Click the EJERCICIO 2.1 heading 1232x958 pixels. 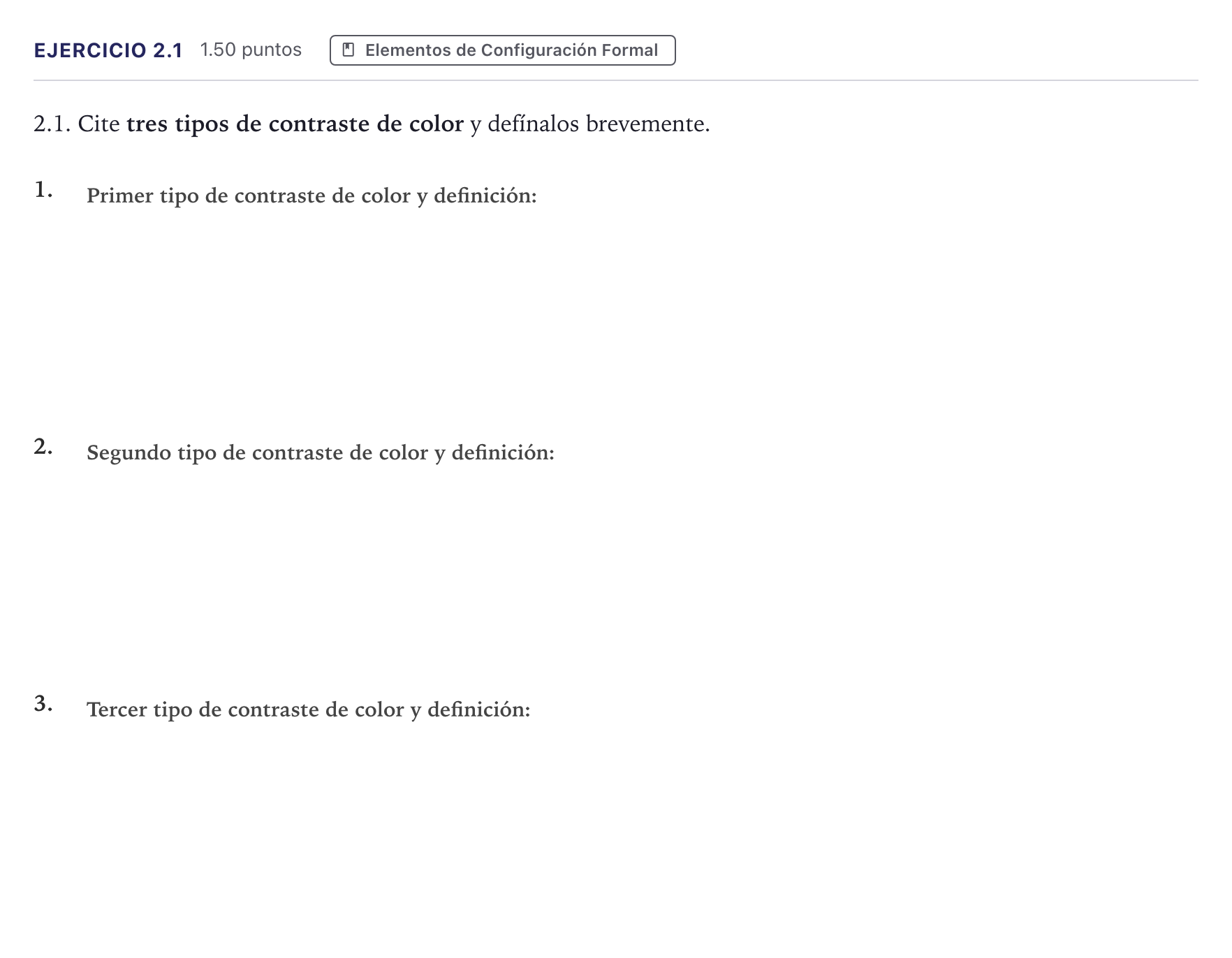108,50
